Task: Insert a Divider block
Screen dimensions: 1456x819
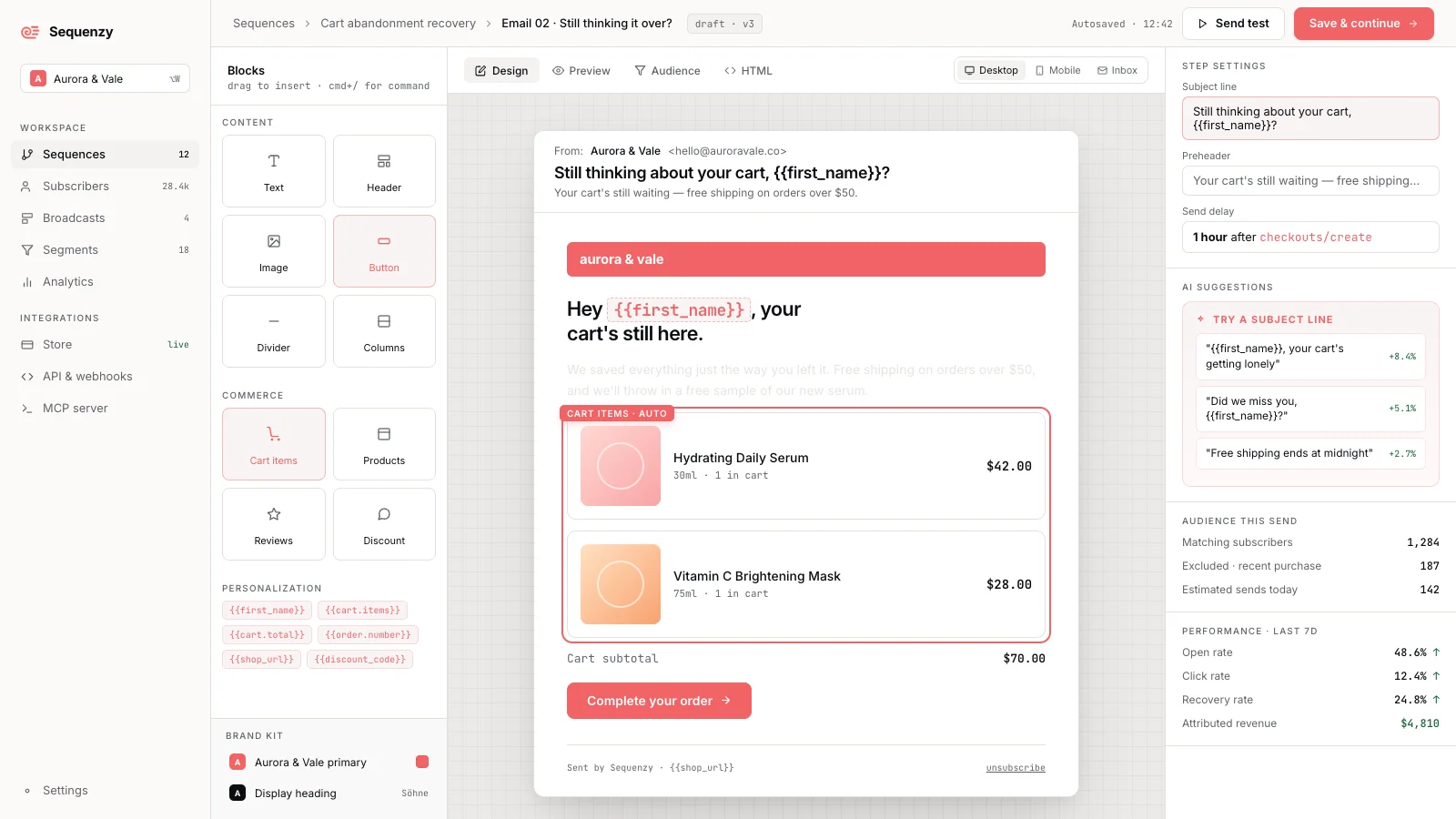Action: tap(274, 331)
